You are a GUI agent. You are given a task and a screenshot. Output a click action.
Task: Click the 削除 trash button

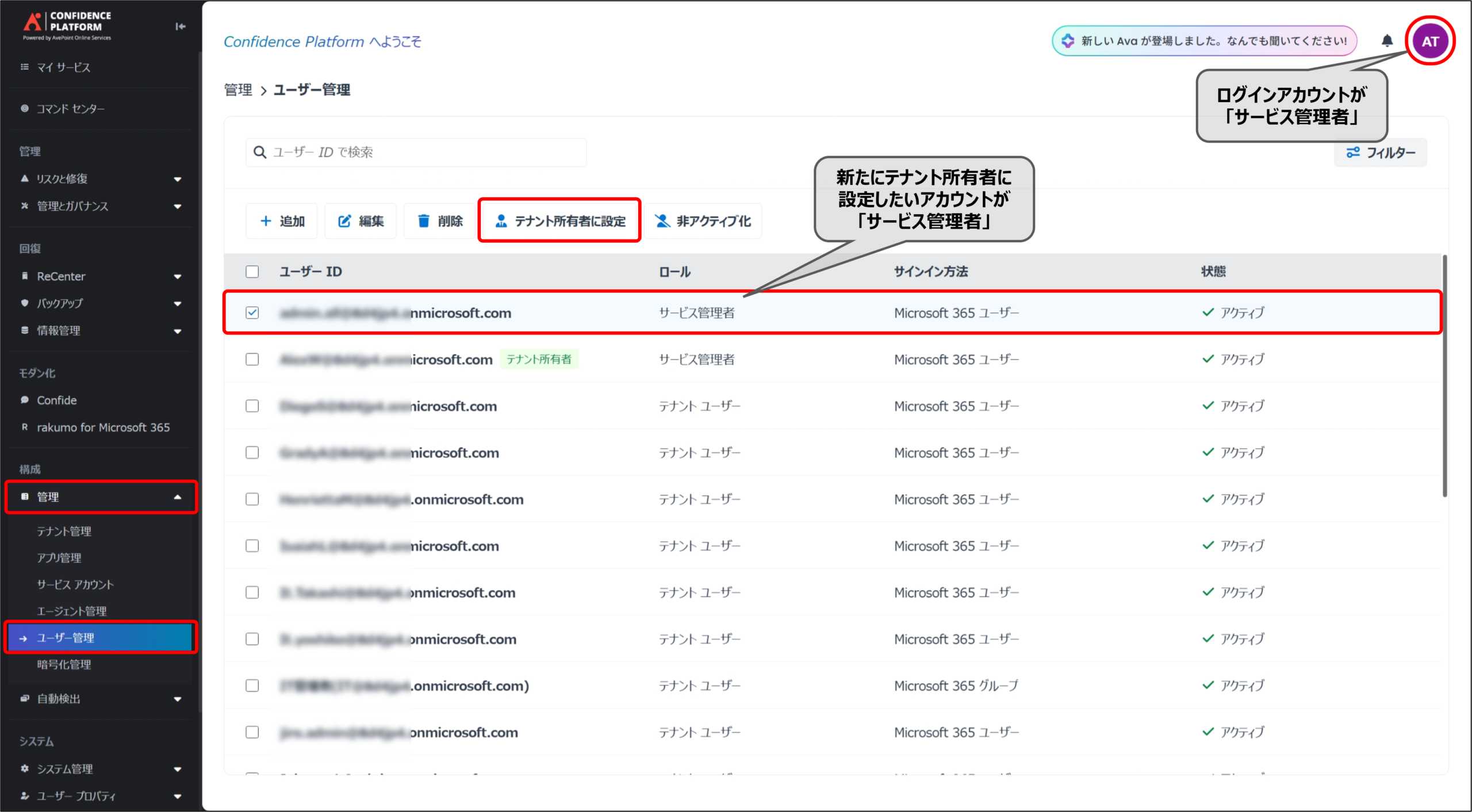[440, 221]
